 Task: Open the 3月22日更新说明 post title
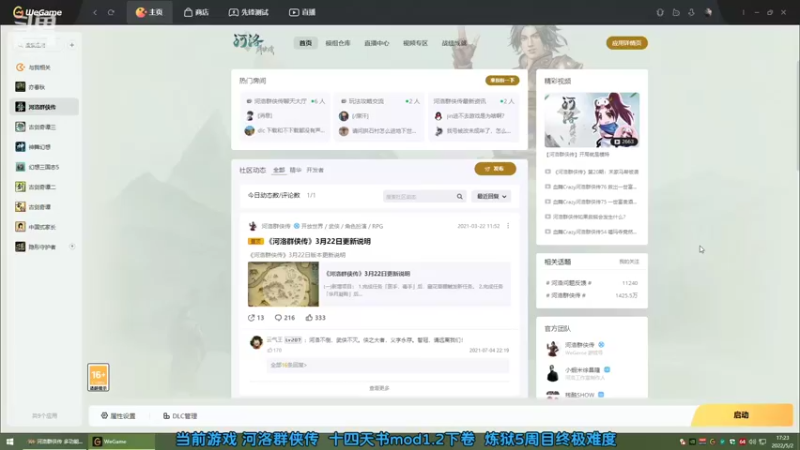(319, 241)
